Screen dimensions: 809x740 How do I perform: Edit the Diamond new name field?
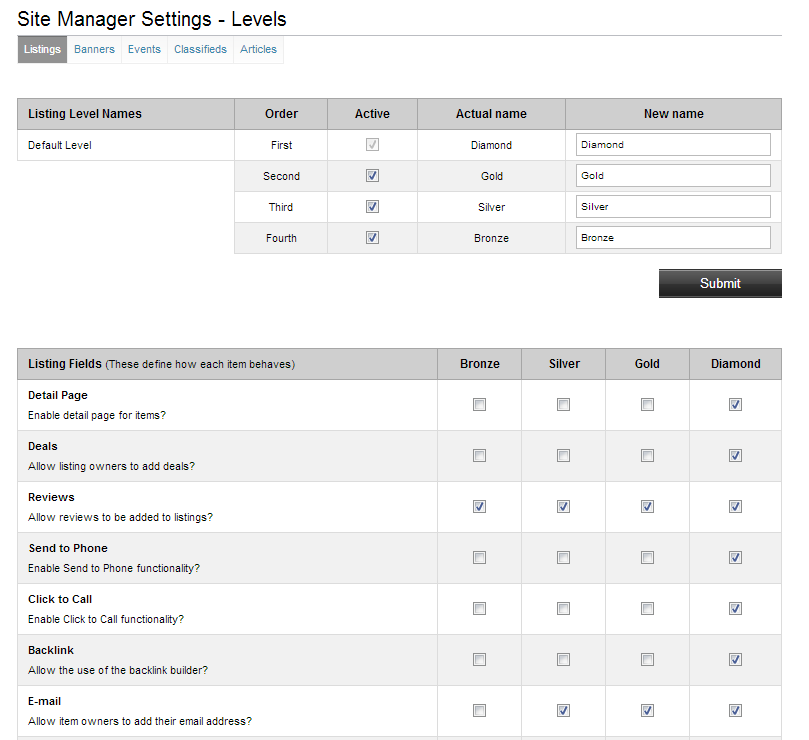point(673,145)
